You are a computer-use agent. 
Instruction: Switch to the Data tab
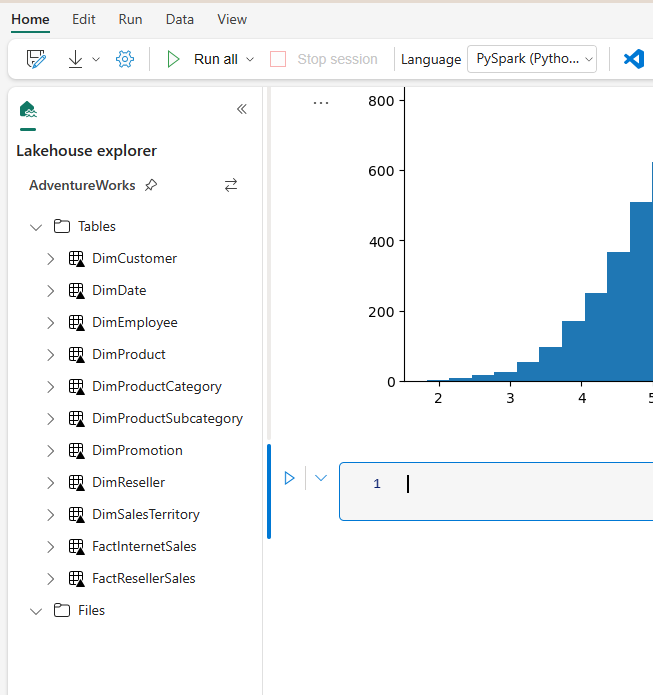click(180, 19)
